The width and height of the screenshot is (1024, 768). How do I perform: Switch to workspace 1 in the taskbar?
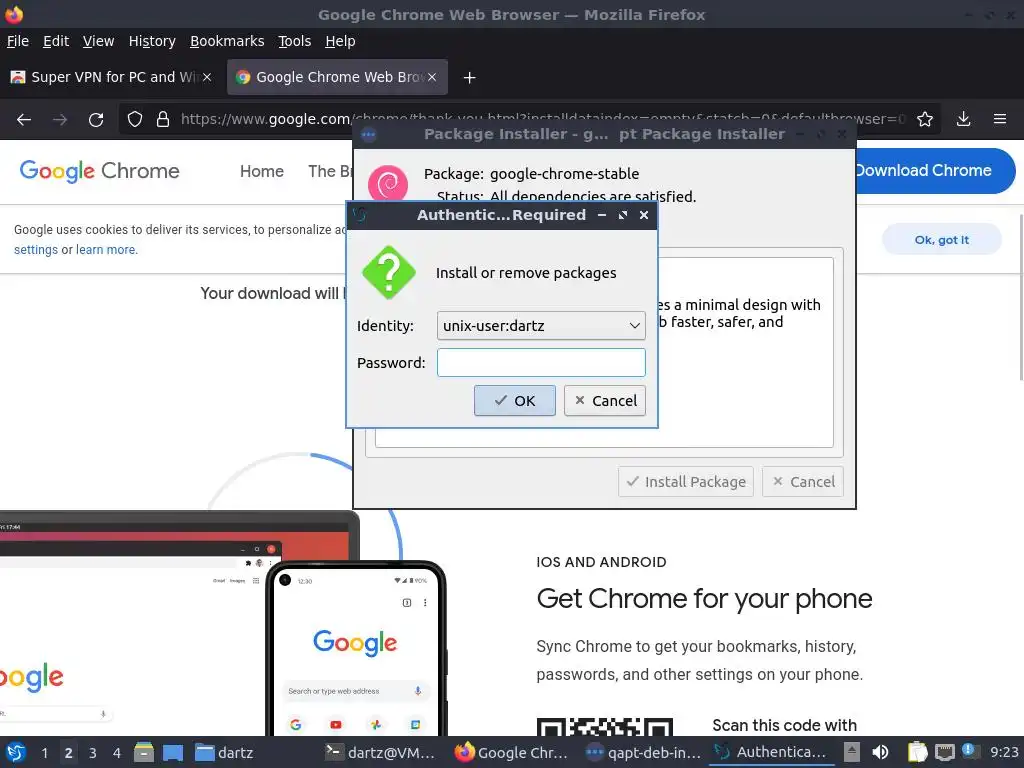(44, 753)
